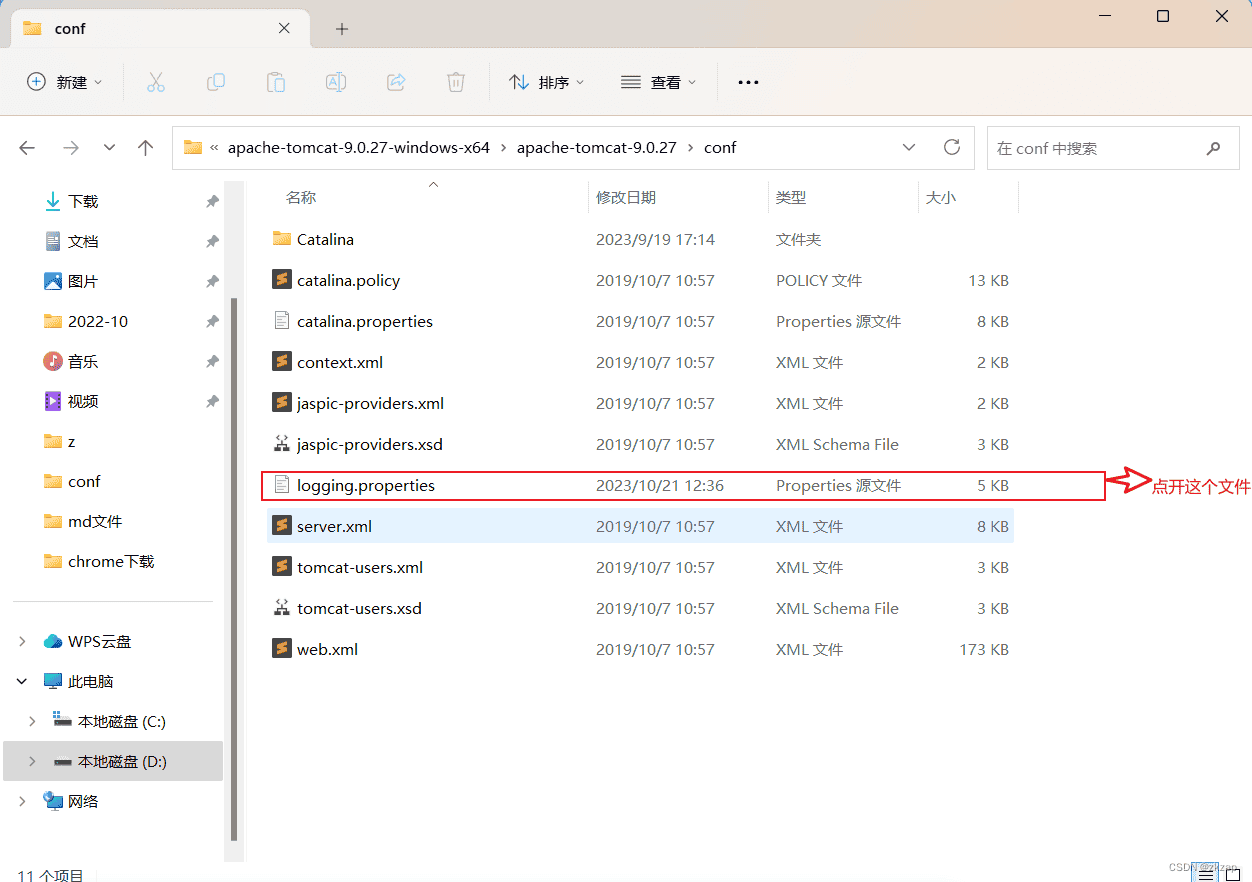Add a new tab with plus button
The height and width of the screenshot is (882, 1252).
click(342, 29)
